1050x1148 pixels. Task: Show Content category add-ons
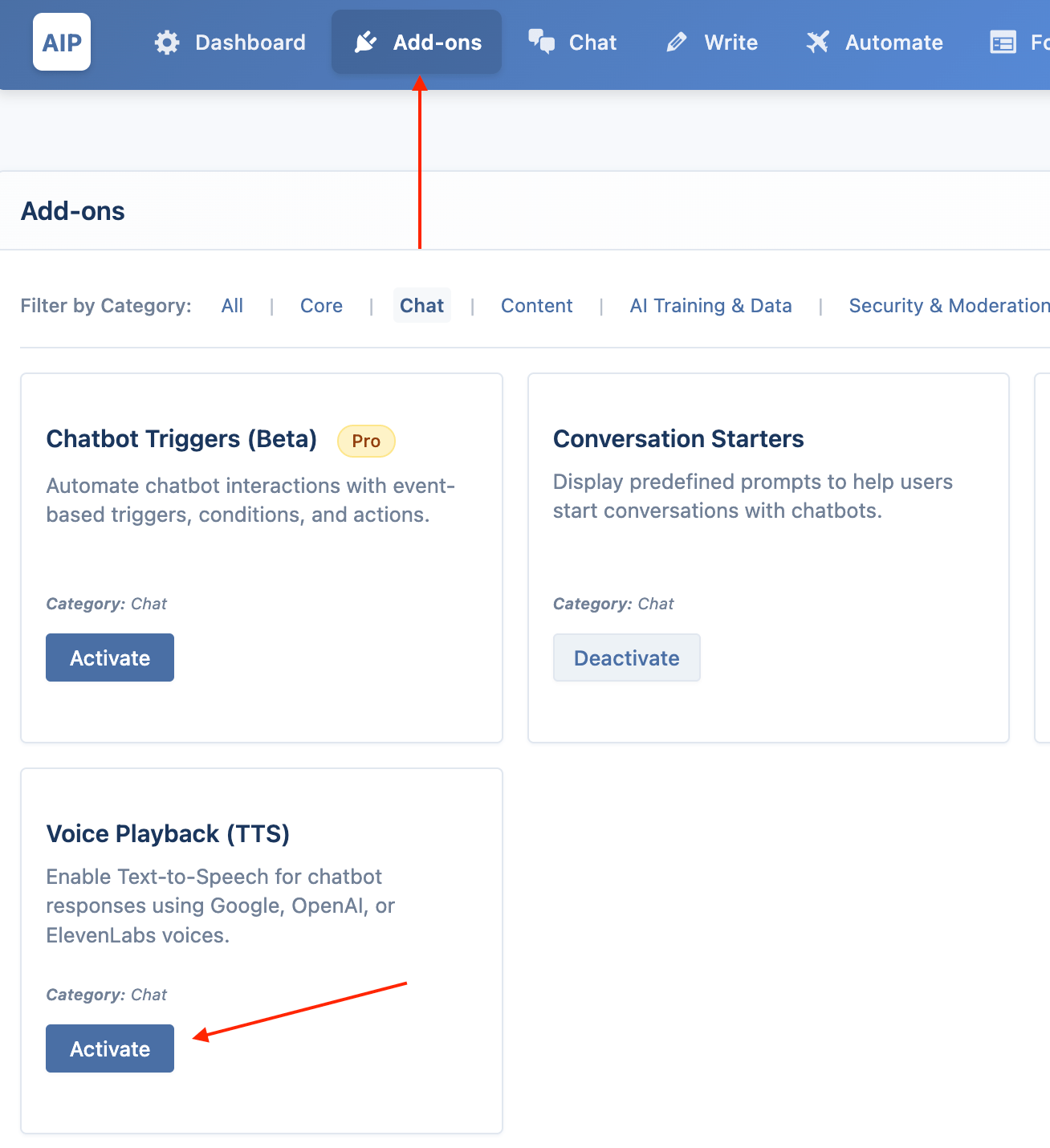tap(537, 306)
